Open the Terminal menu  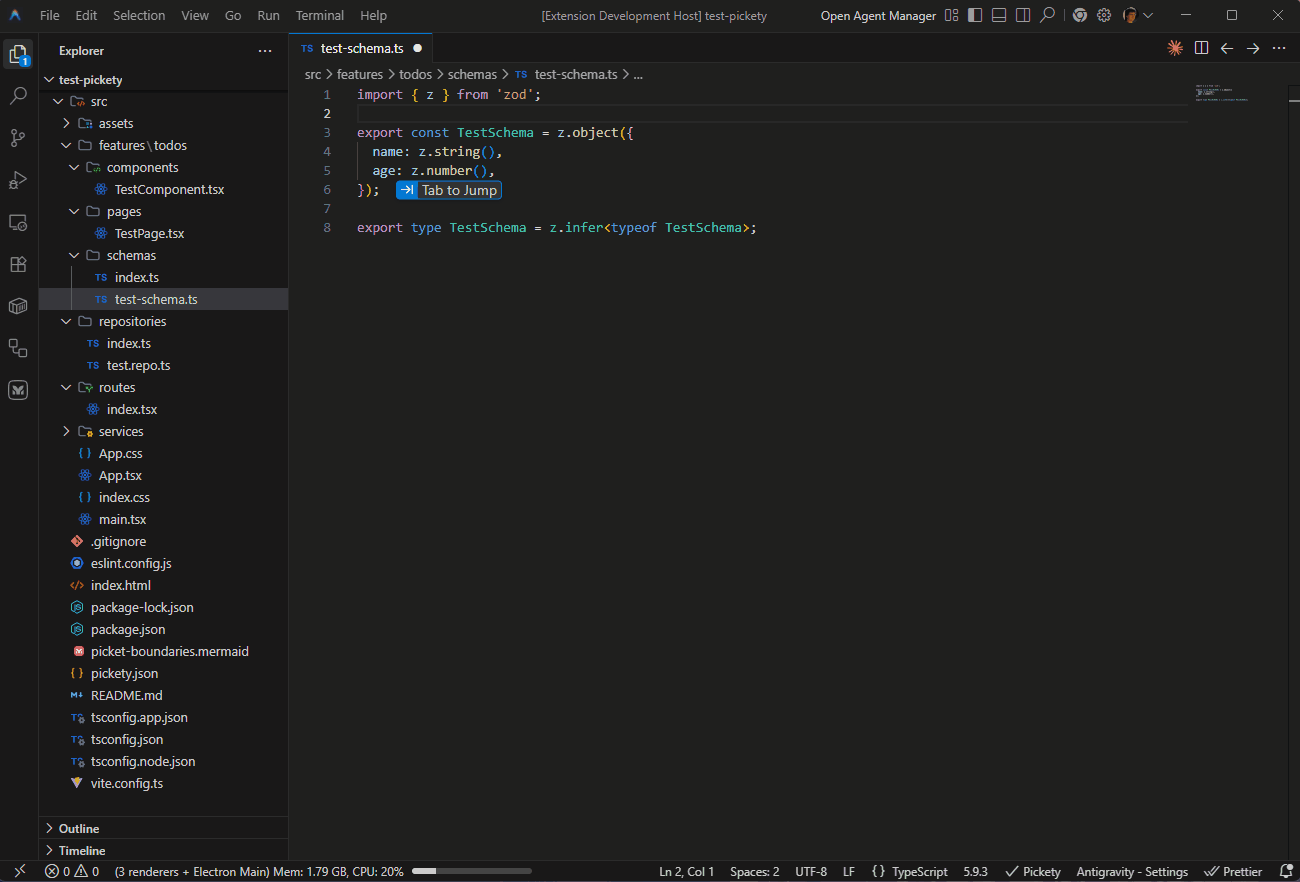coord(320,15)
